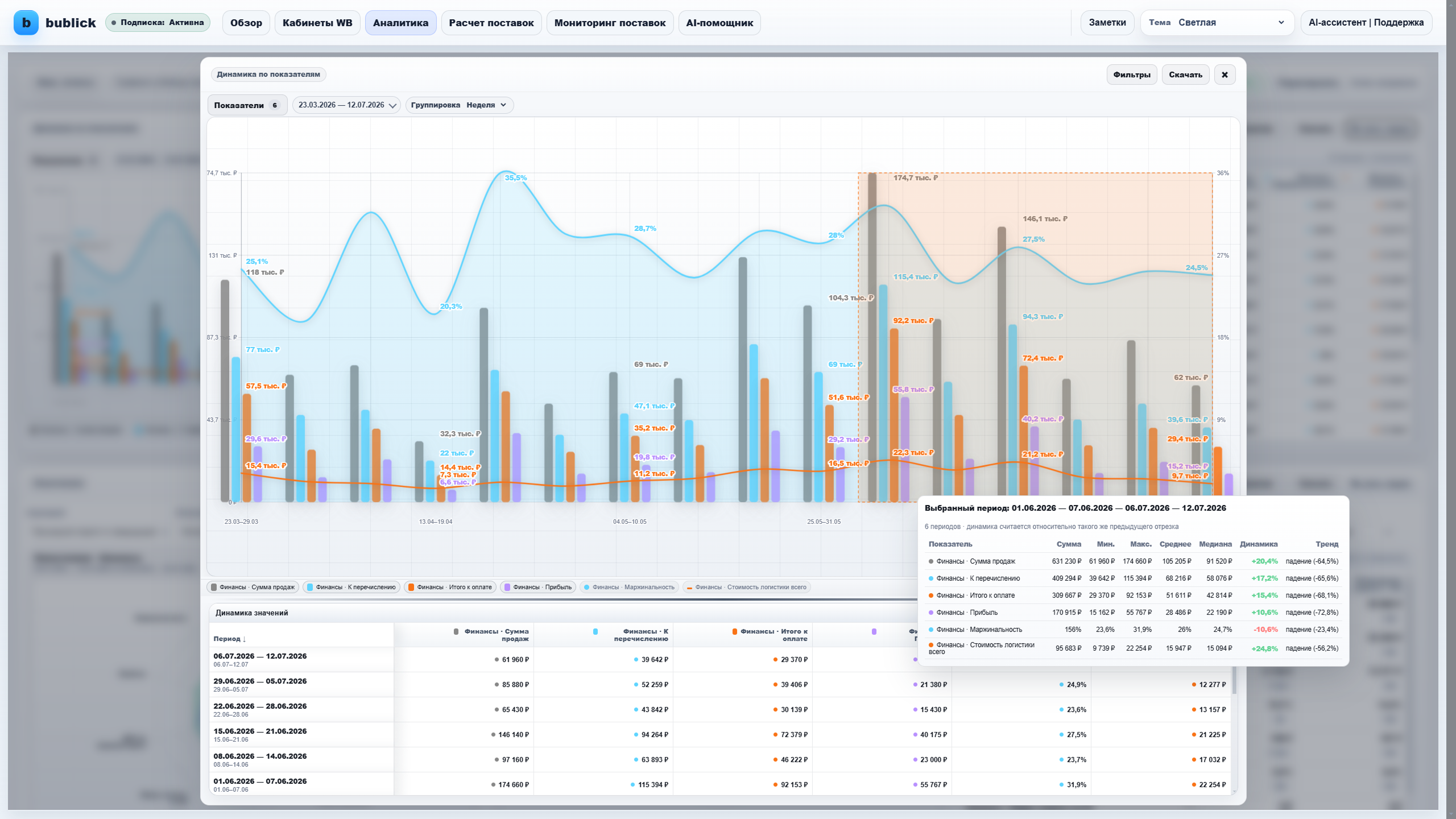
Task: Open the Тема Светлая theme selector
Action: click(x=1217, y=23)
